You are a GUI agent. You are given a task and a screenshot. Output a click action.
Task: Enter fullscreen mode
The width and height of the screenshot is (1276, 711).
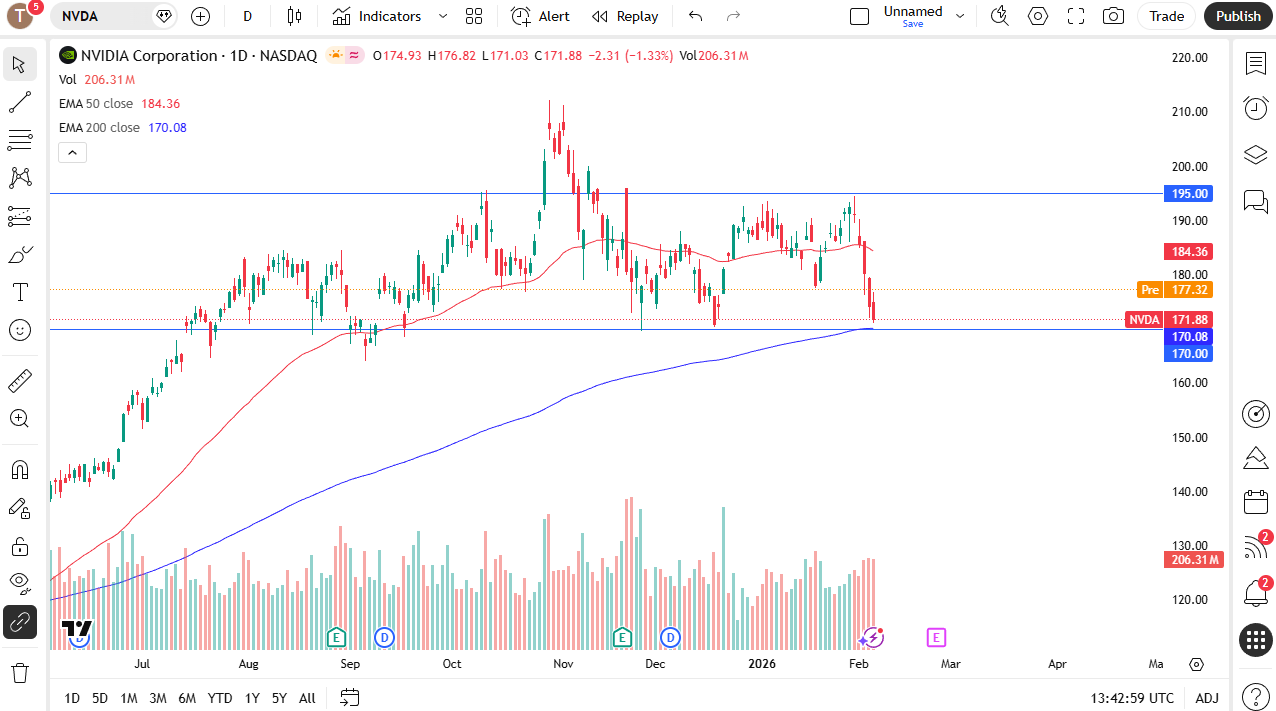click(x=1076, y=16)
